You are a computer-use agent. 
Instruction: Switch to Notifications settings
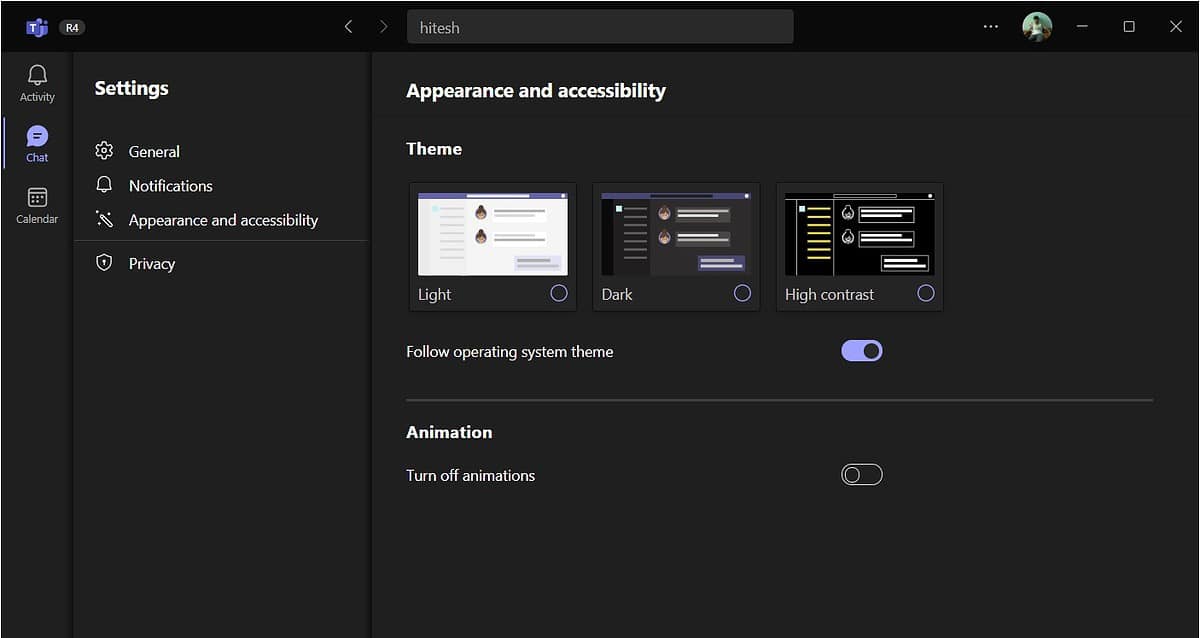tap(170, 185)
